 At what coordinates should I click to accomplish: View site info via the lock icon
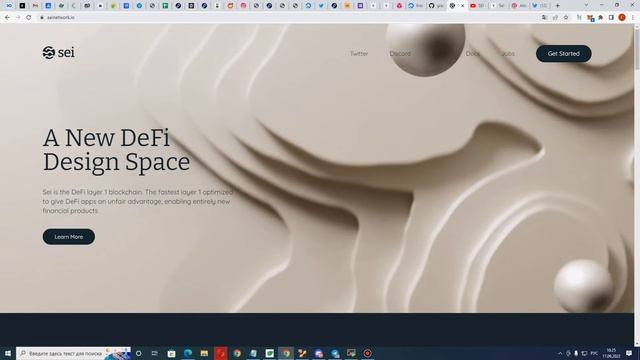42,18
